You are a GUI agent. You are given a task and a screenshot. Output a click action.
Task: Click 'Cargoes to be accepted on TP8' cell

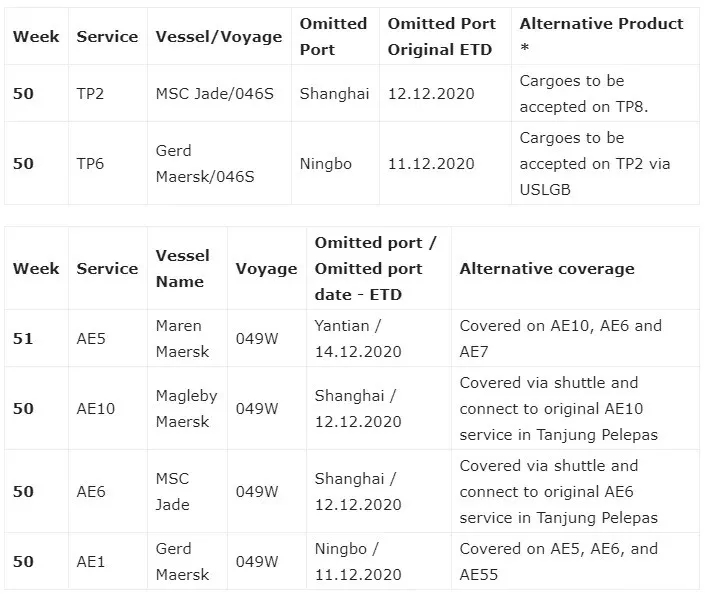(585, 93)
